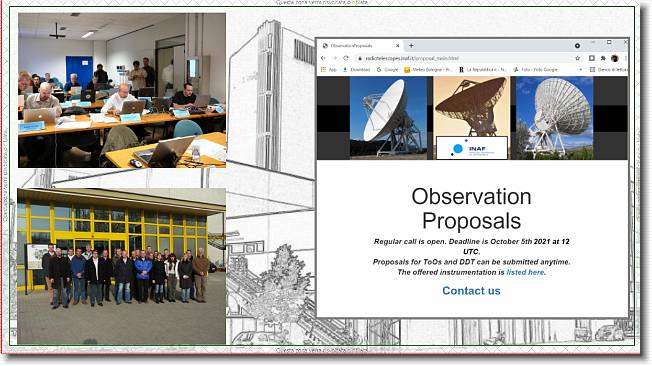The width and height of the screenshot is (652, 366).
Task: Close the Observation Proposals tab
Action: click(x=398, y=46)
